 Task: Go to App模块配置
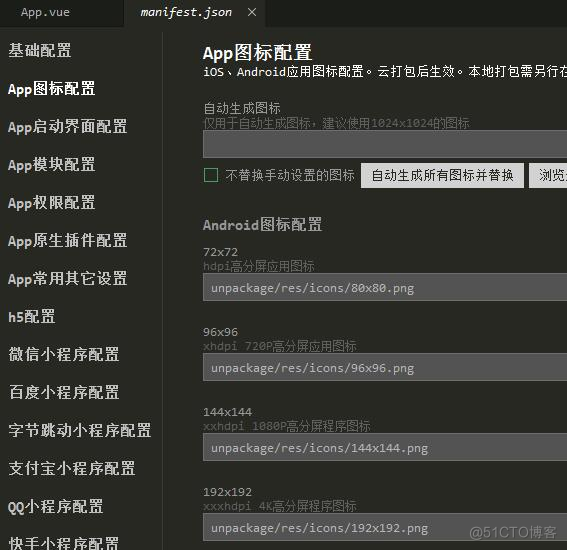51,165
